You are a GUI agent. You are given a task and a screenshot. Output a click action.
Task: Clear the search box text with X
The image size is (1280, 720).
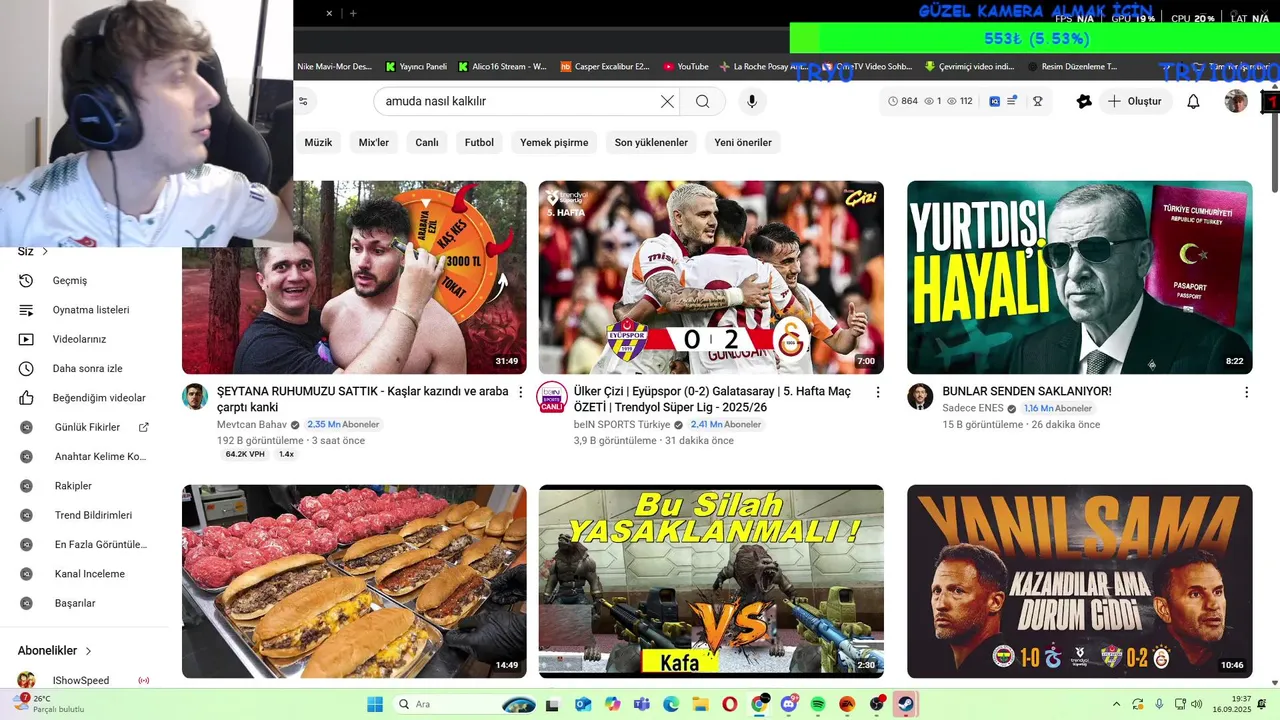coord(667,101)
